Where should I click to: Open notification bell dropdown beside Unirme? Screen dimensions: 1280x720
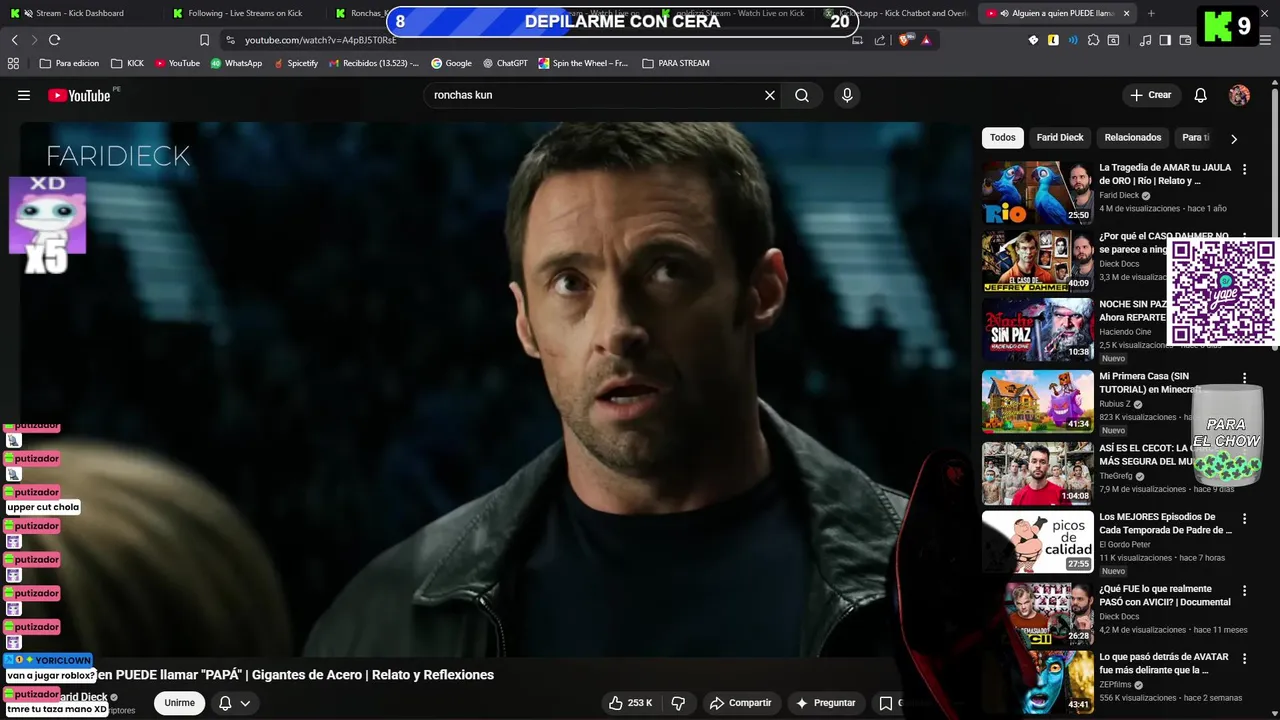(x=234, y=703)
